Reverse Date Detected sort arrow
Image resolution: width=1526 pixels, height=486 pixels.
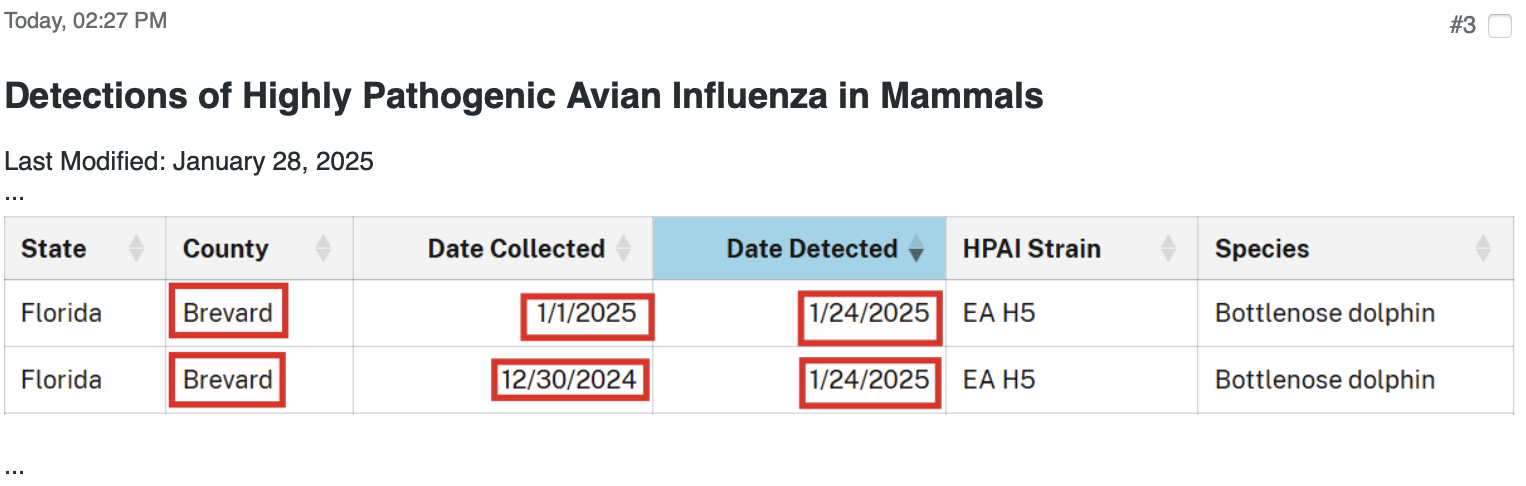click(915, 248)
